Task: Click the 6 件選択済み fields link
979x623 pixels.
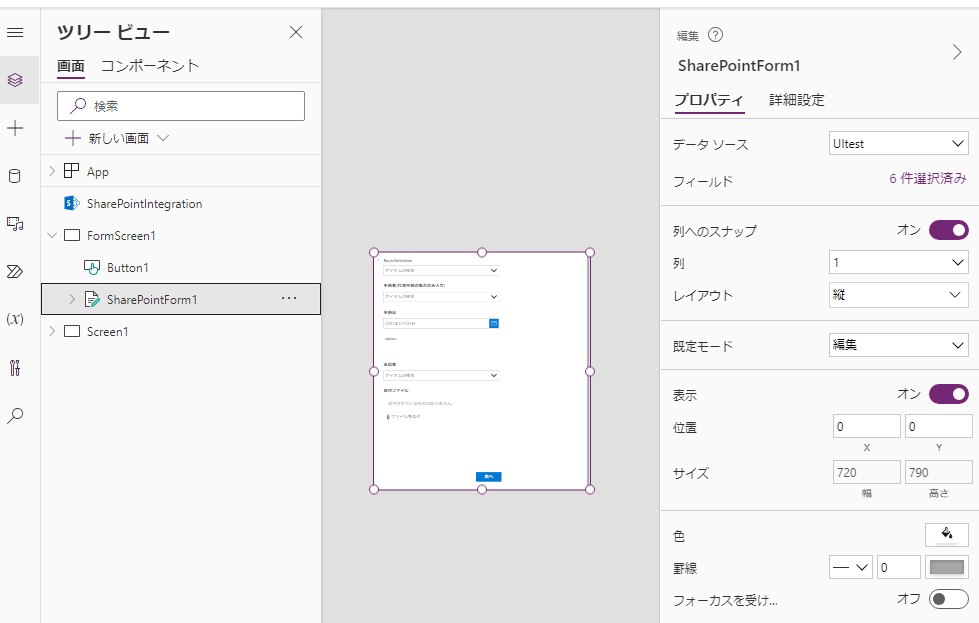Action: pos(928,179)
